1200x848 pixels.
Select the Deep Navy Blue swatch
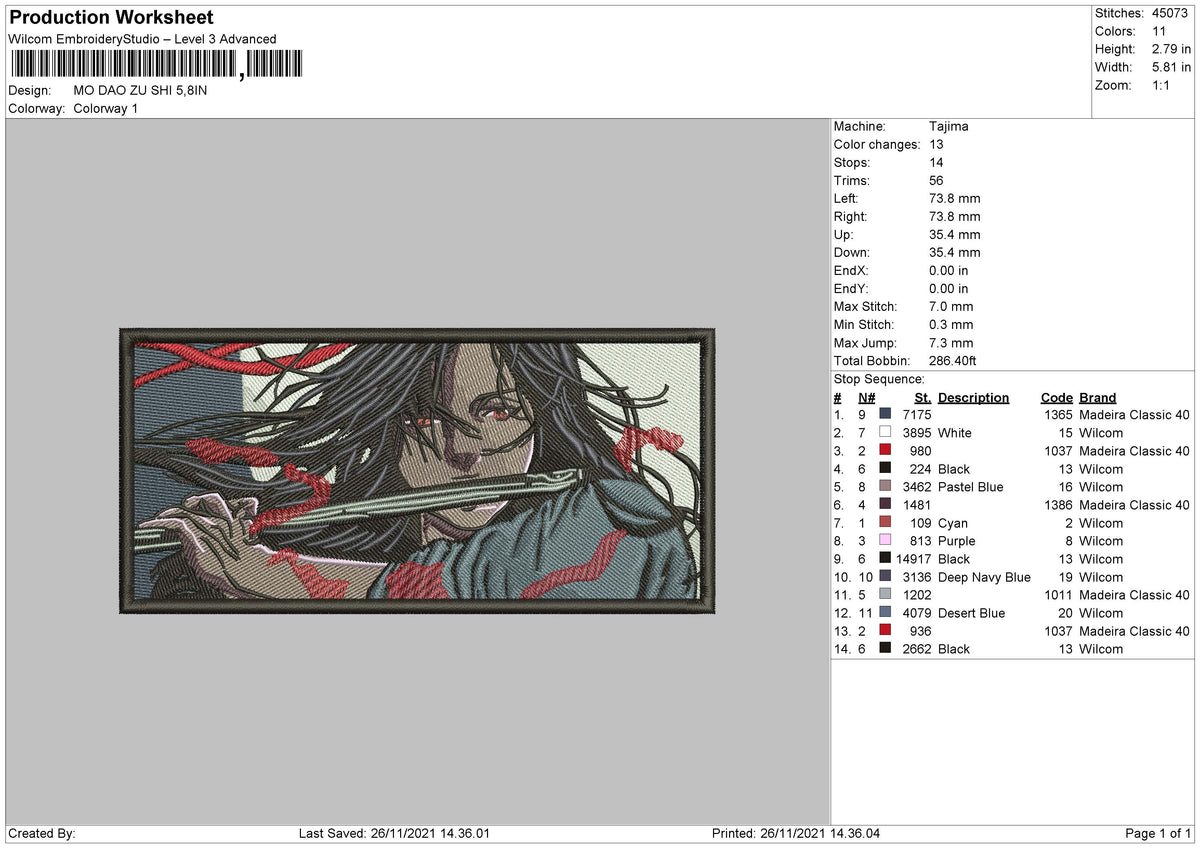point(885,576)
